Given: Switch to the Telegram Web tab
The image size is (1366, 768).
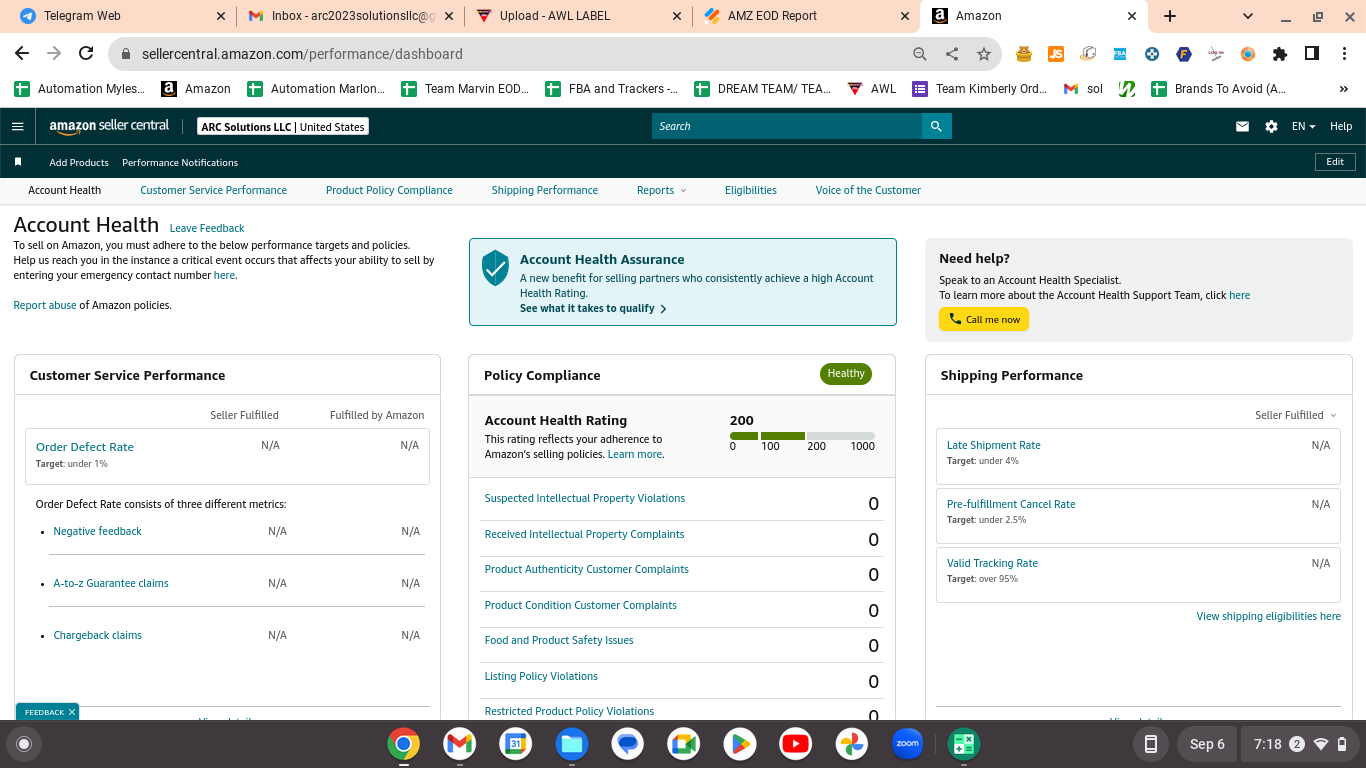Looking at the screenshot, I should pos(121,16).
